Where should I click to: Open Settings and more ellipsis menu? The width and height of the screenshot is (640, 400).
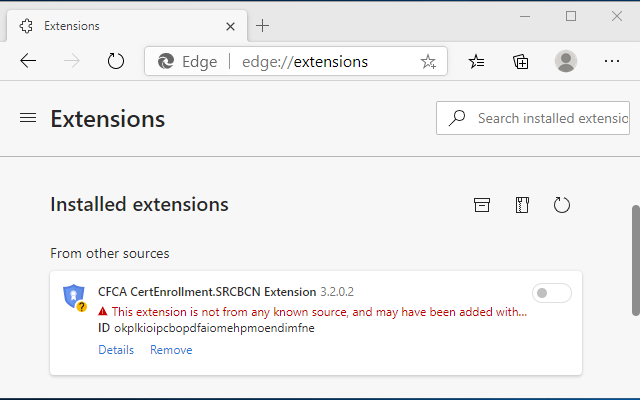click(612, 61)
